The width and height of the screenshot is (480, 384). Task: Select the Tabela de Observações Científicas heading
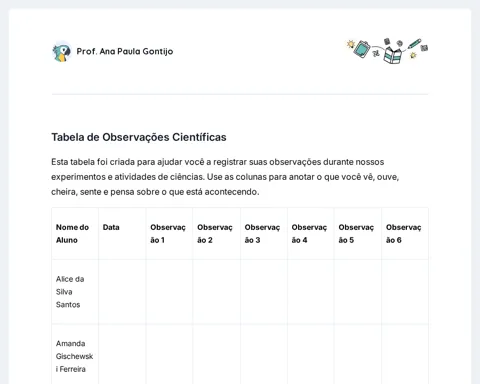139,137
